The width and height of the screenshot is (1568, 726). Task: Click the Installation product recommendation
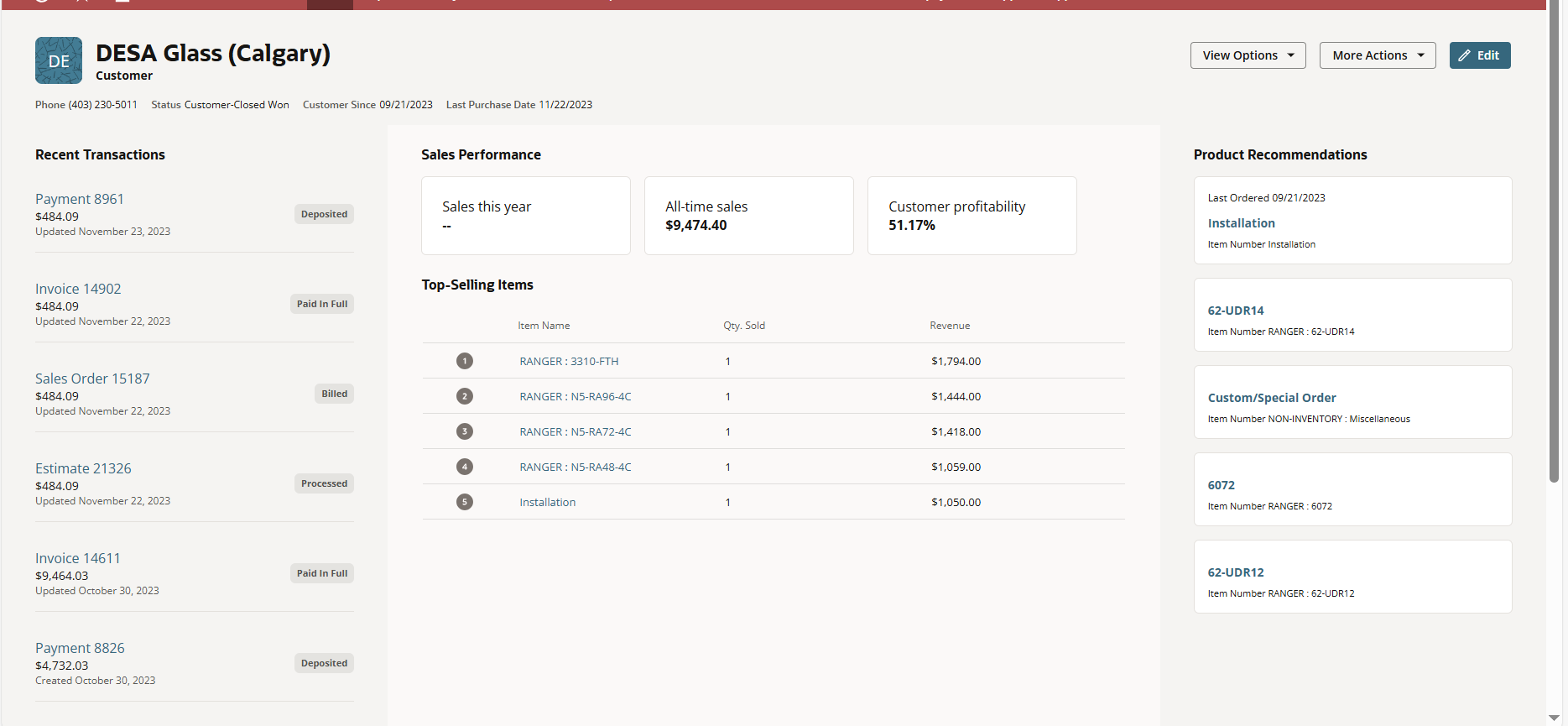1241,223
